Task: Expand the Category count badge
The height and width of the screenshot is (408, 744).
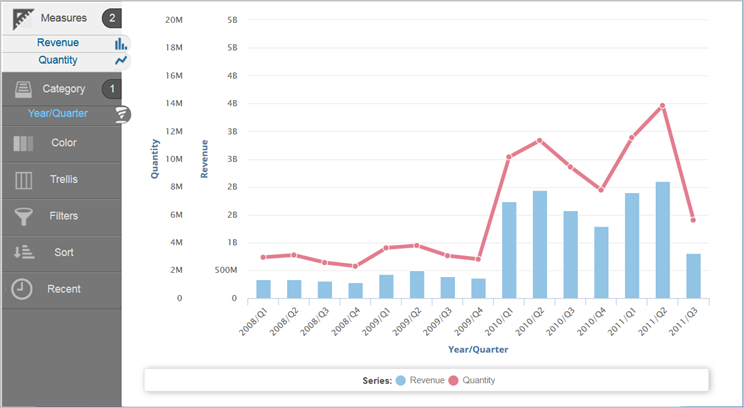Action: (x=112, y=89)
